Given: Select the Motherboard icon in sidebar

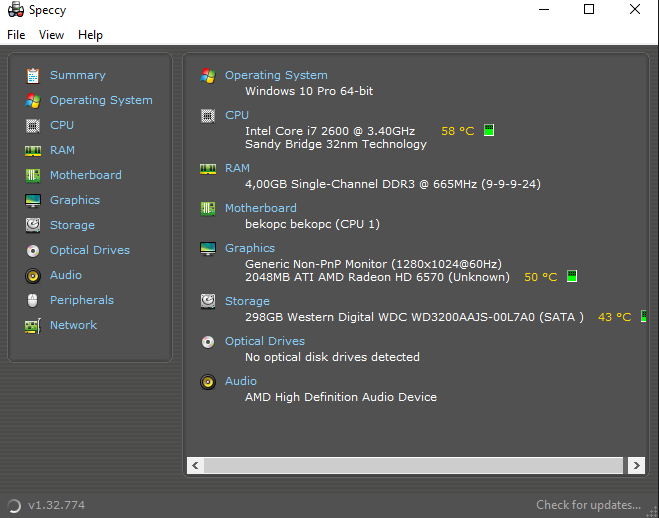Looking at the screenshot, I should (x=33, y=175).
